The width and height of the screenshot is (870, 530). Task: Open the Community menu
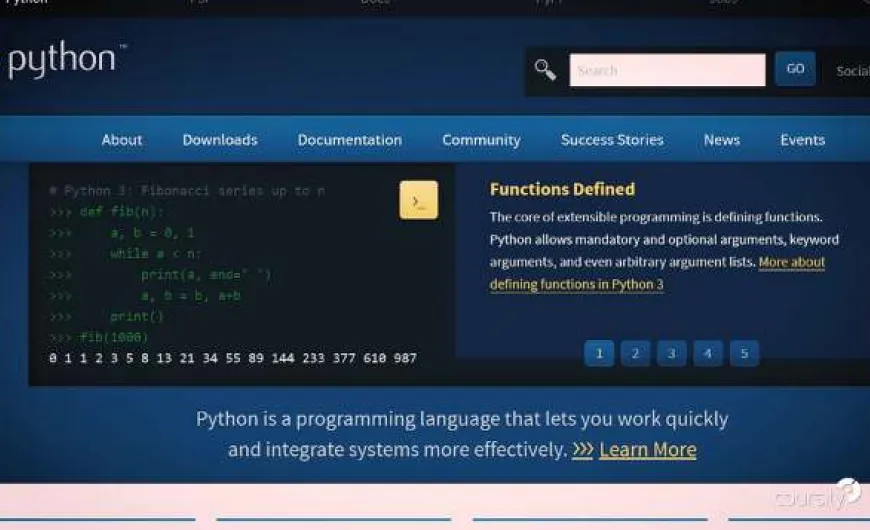pos(481,140)
